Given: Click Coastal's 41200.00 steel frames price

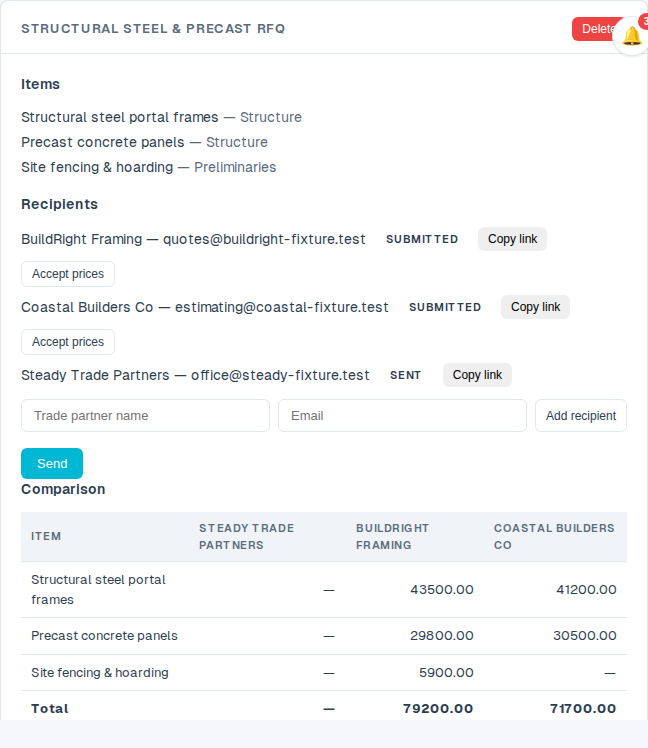Looking at the screenshot, I should [x=586, y=590].
